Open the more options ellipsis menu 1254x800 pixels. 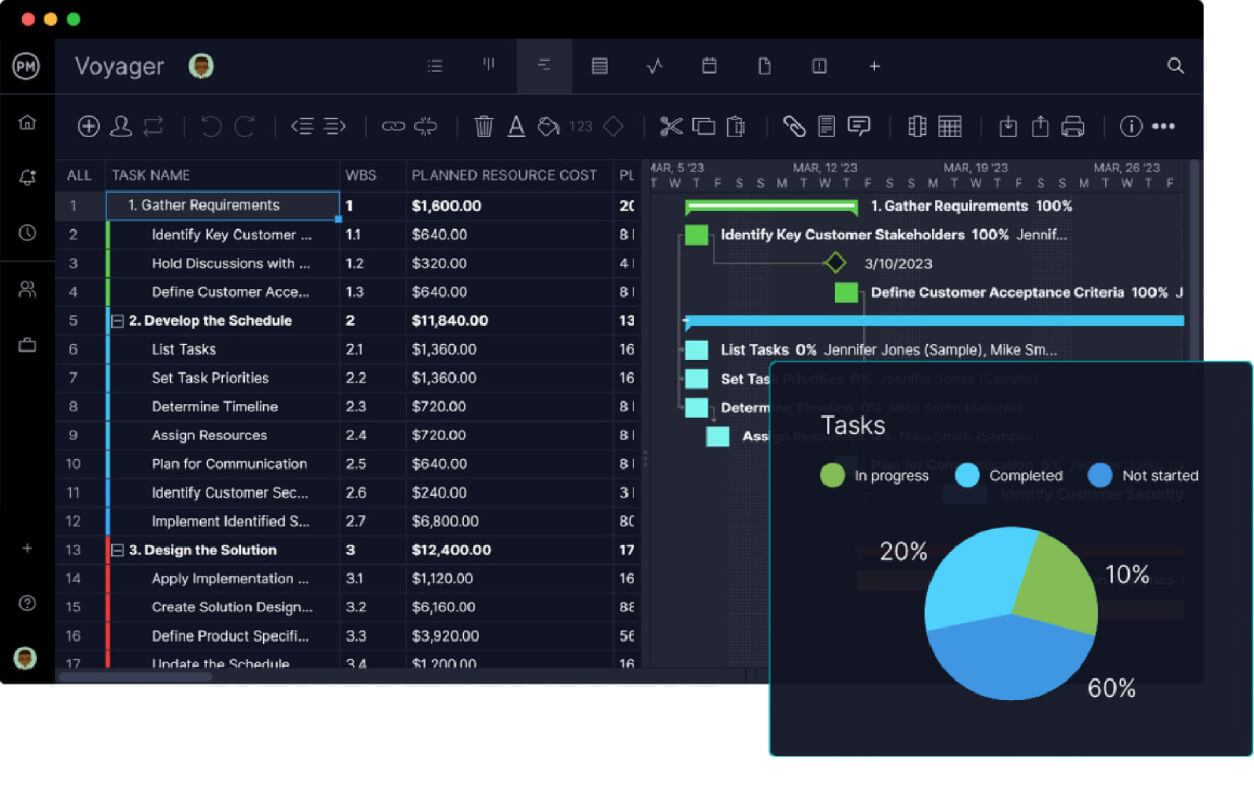point(1163,126)
